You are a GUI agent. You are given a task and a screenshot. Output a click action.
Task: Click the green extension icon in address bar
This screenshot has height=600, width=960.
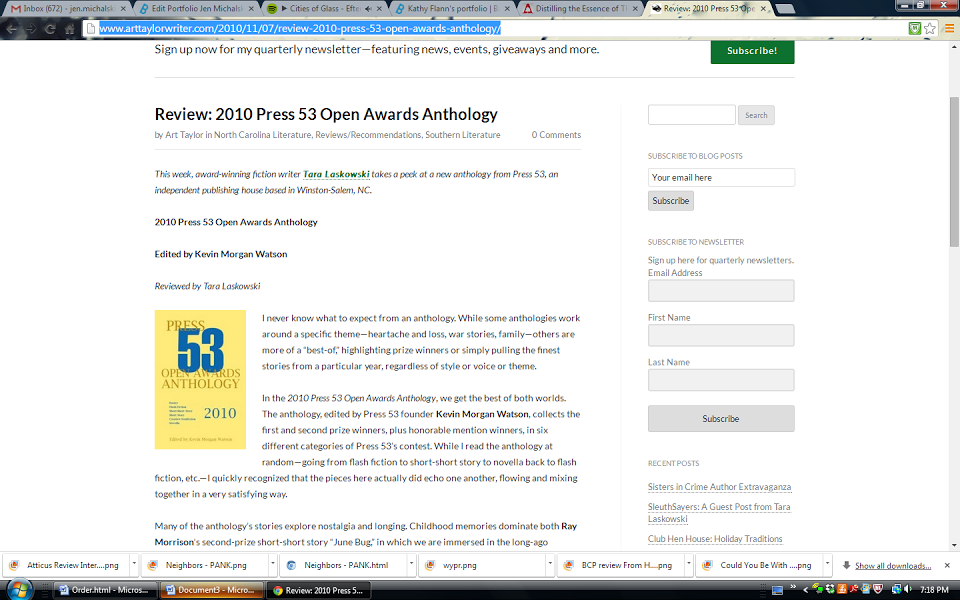915,28
